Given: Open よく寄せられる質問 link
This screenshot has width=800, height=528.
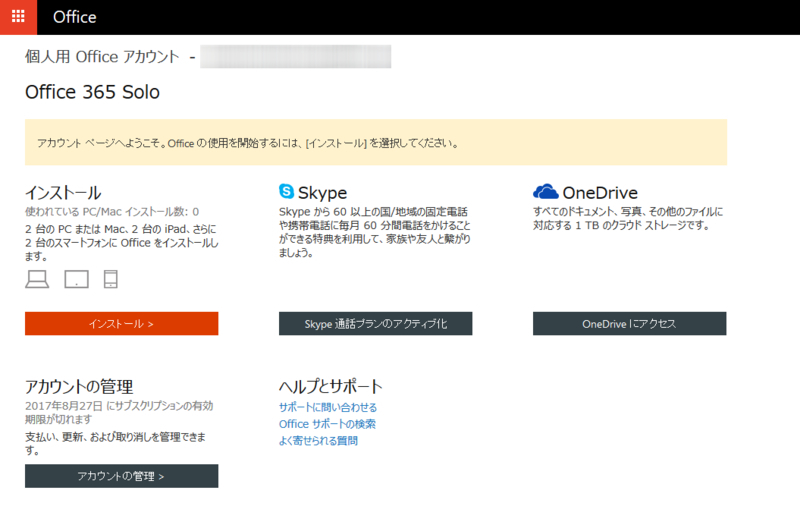Looking at the screenshot, I should coord(318,441).
